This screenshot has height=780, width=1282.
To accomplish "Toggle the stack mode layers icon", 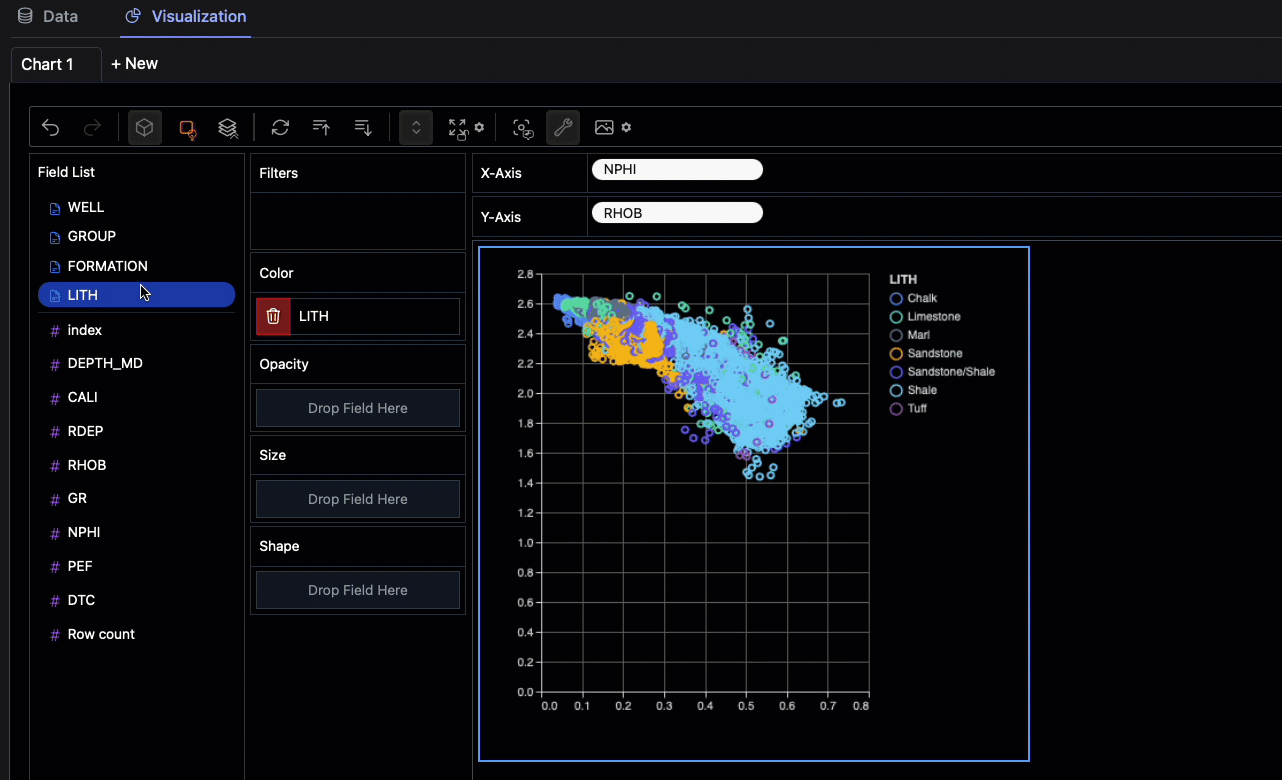I will point(228,128).
